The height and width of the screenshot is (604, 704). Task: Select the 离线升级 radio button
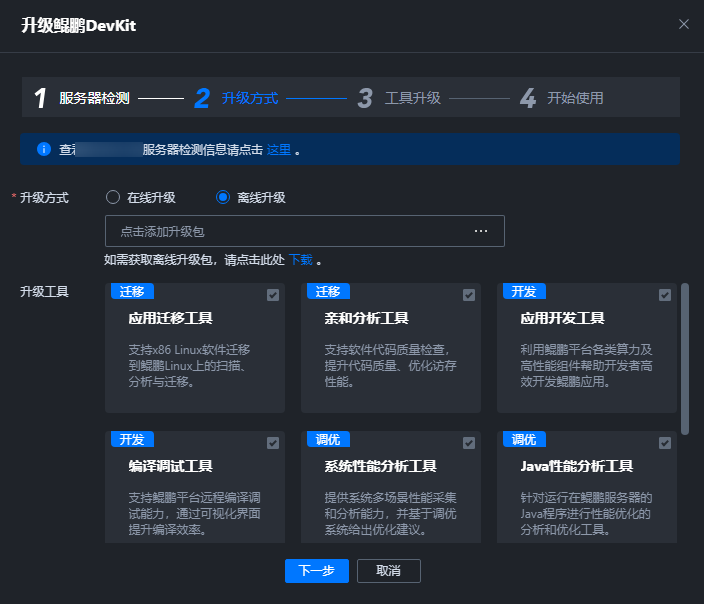[x=223, y=197]
